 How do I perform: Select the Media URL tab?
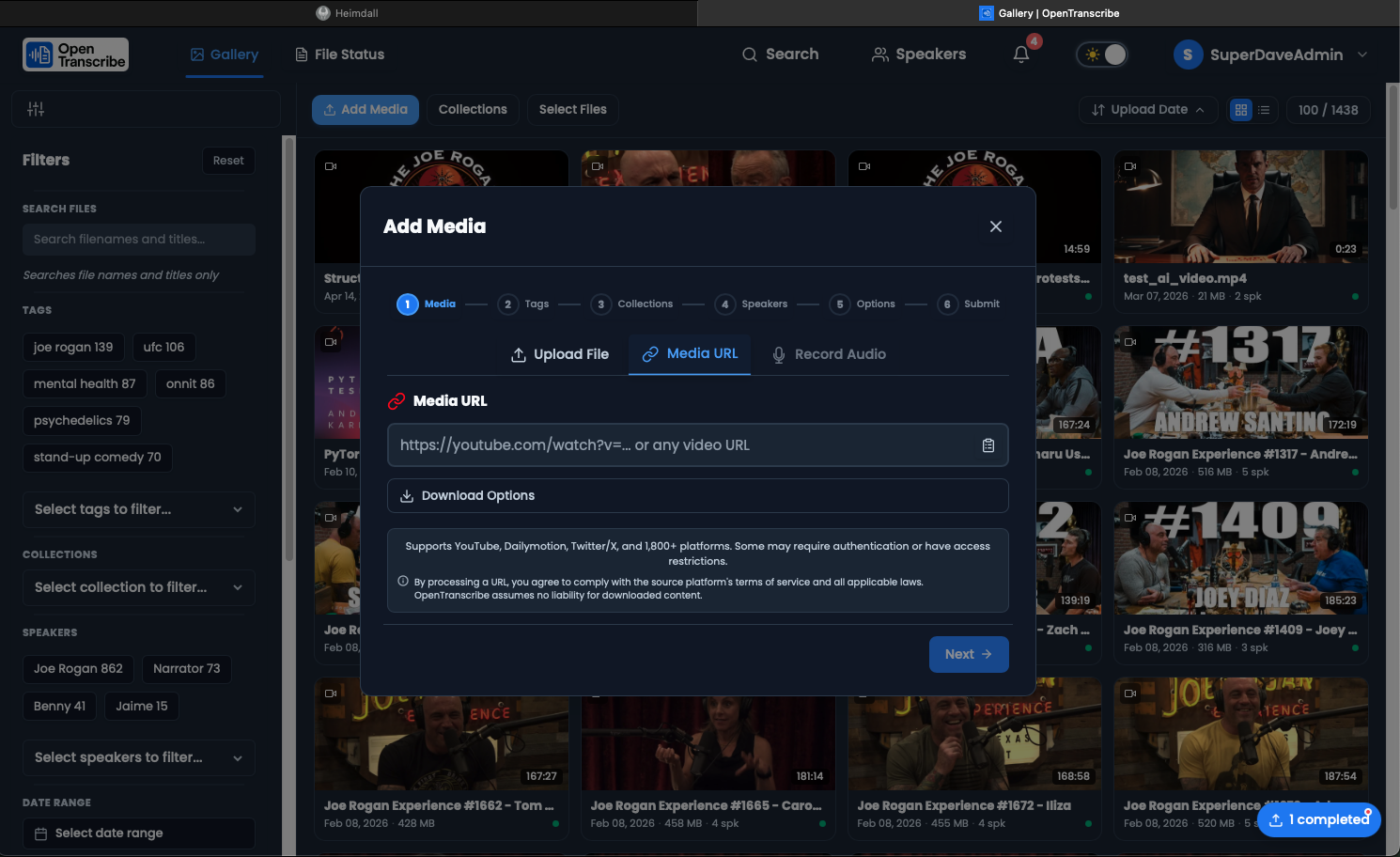[x=690, y=354]
